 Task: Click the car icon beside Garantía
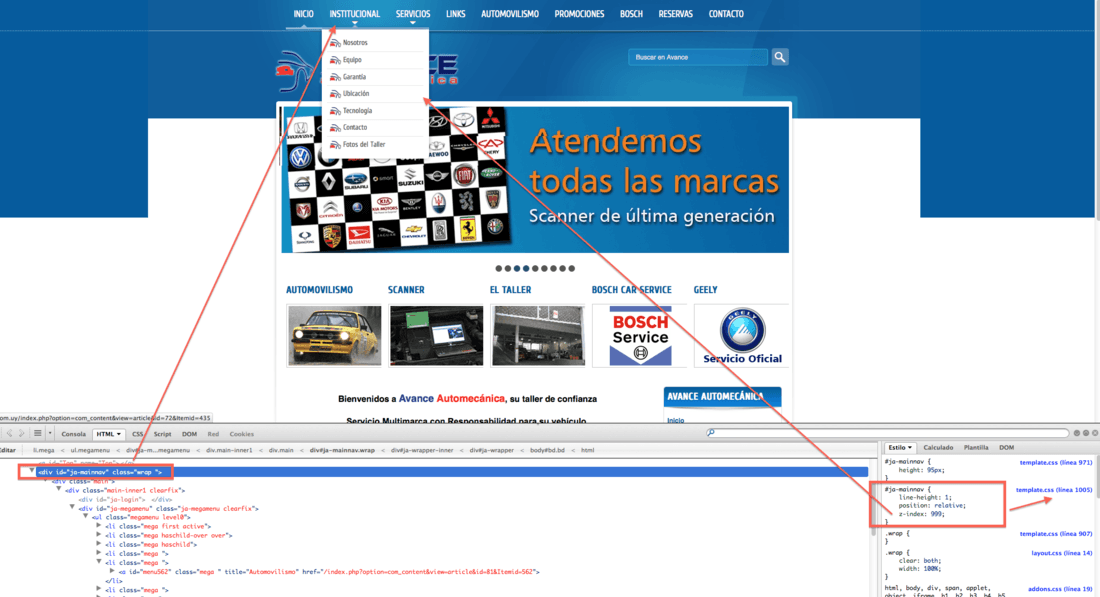pyautogui.click(x=335, y=76)
